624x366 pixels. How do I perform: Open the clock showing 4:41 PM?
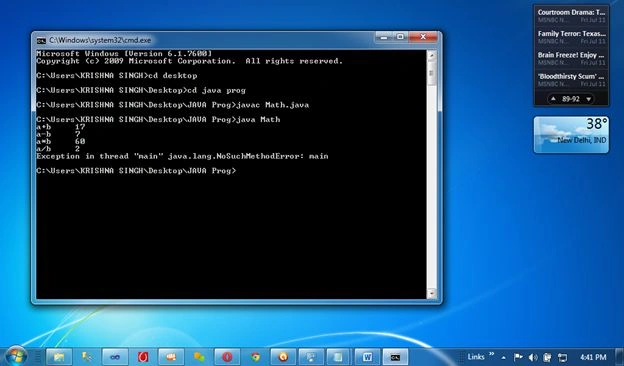[x=593, y=357]
